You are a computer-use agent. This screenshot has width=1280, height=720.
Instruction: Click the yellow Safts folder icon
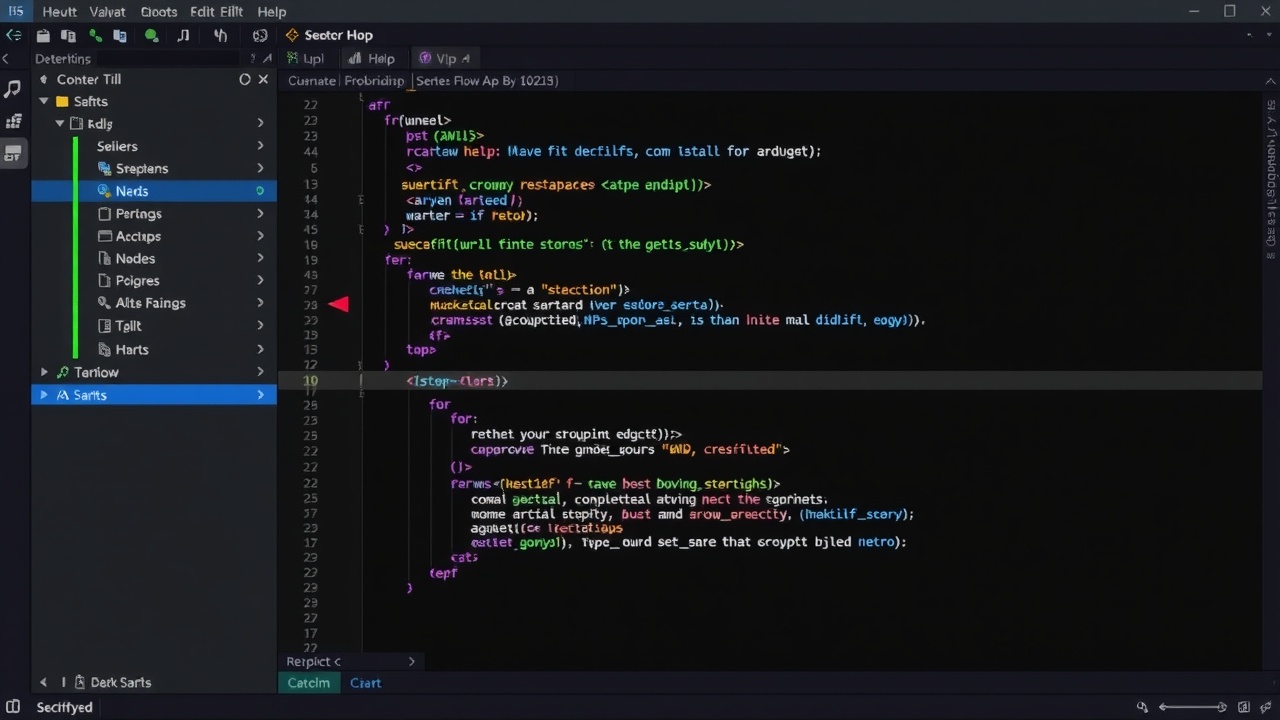coord(62,101)
